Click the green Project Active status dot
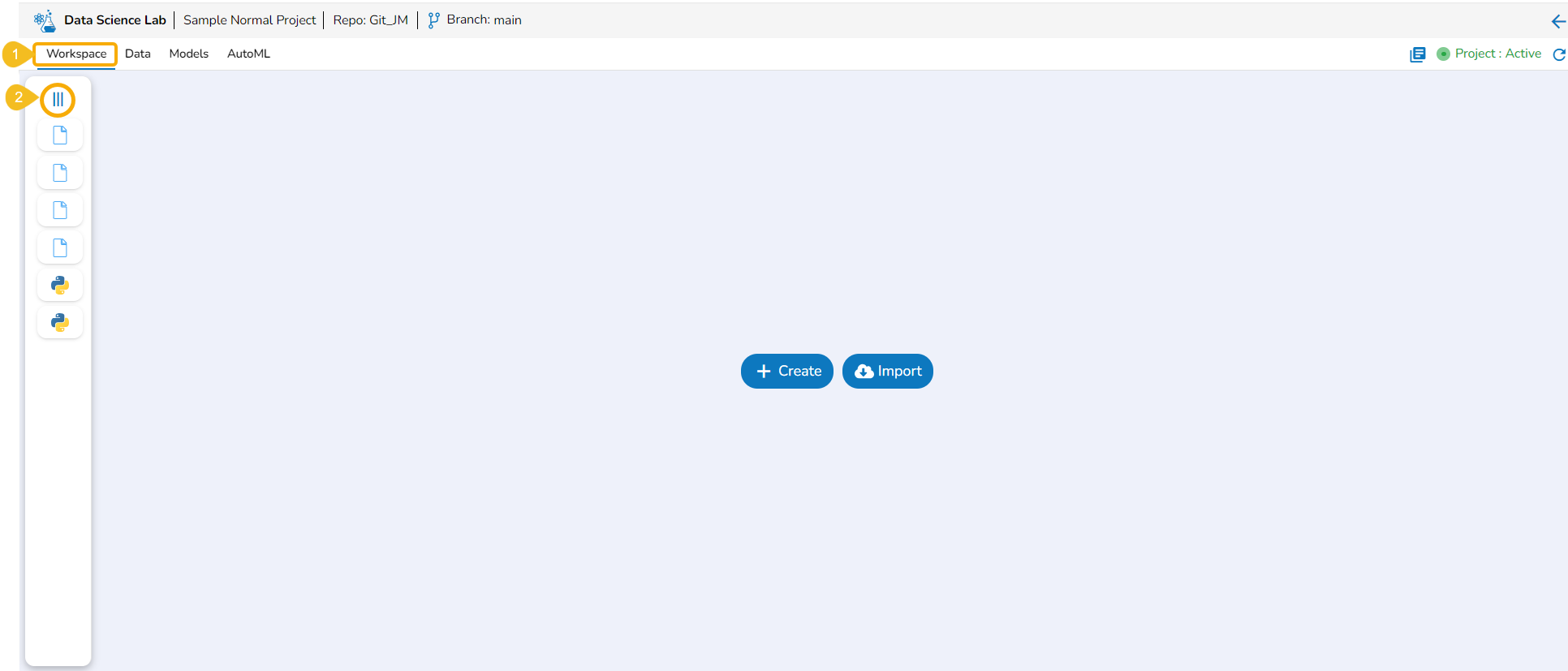1568x671 pixels. point(1443,54)
